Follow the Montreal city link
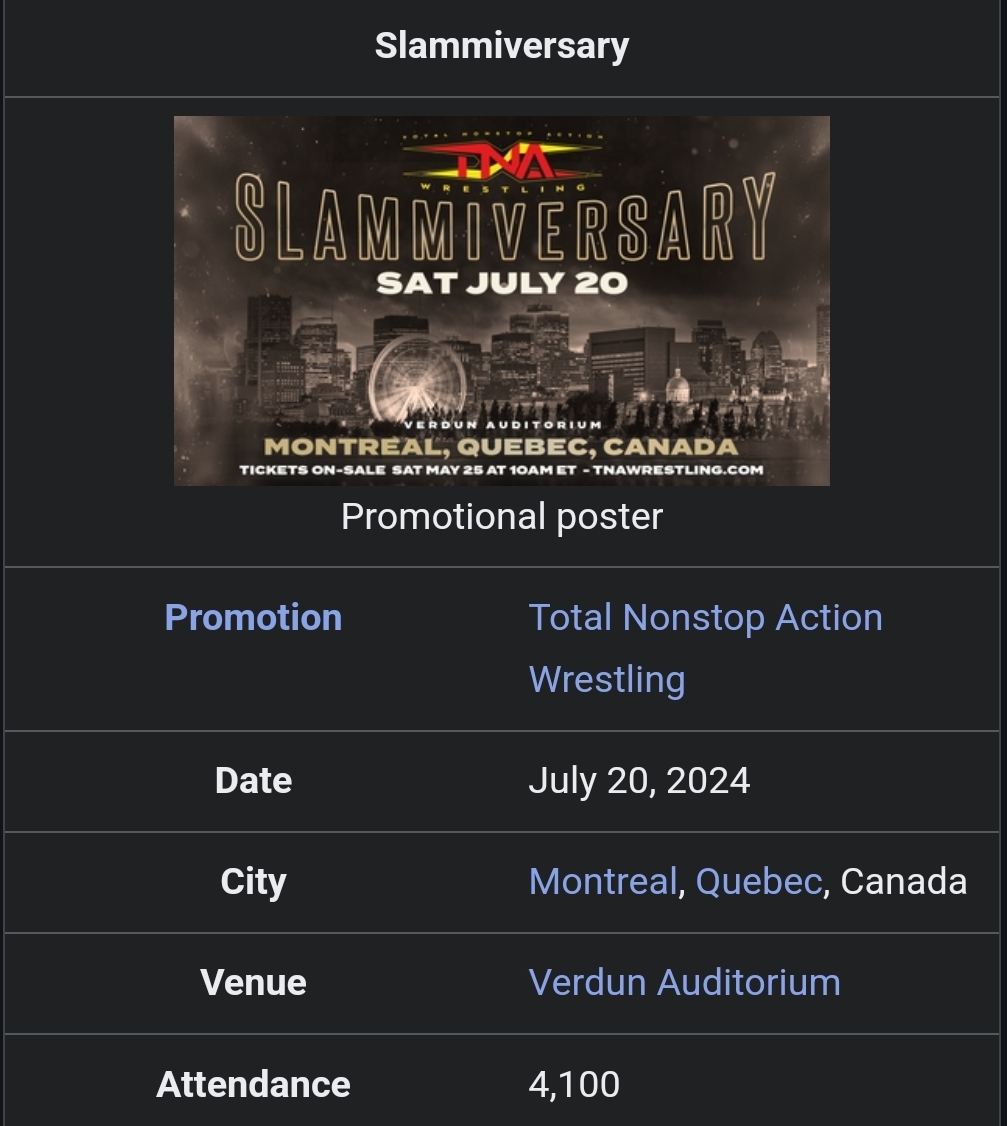Viewport: 1007px width, 1126px height. point(602,881)
